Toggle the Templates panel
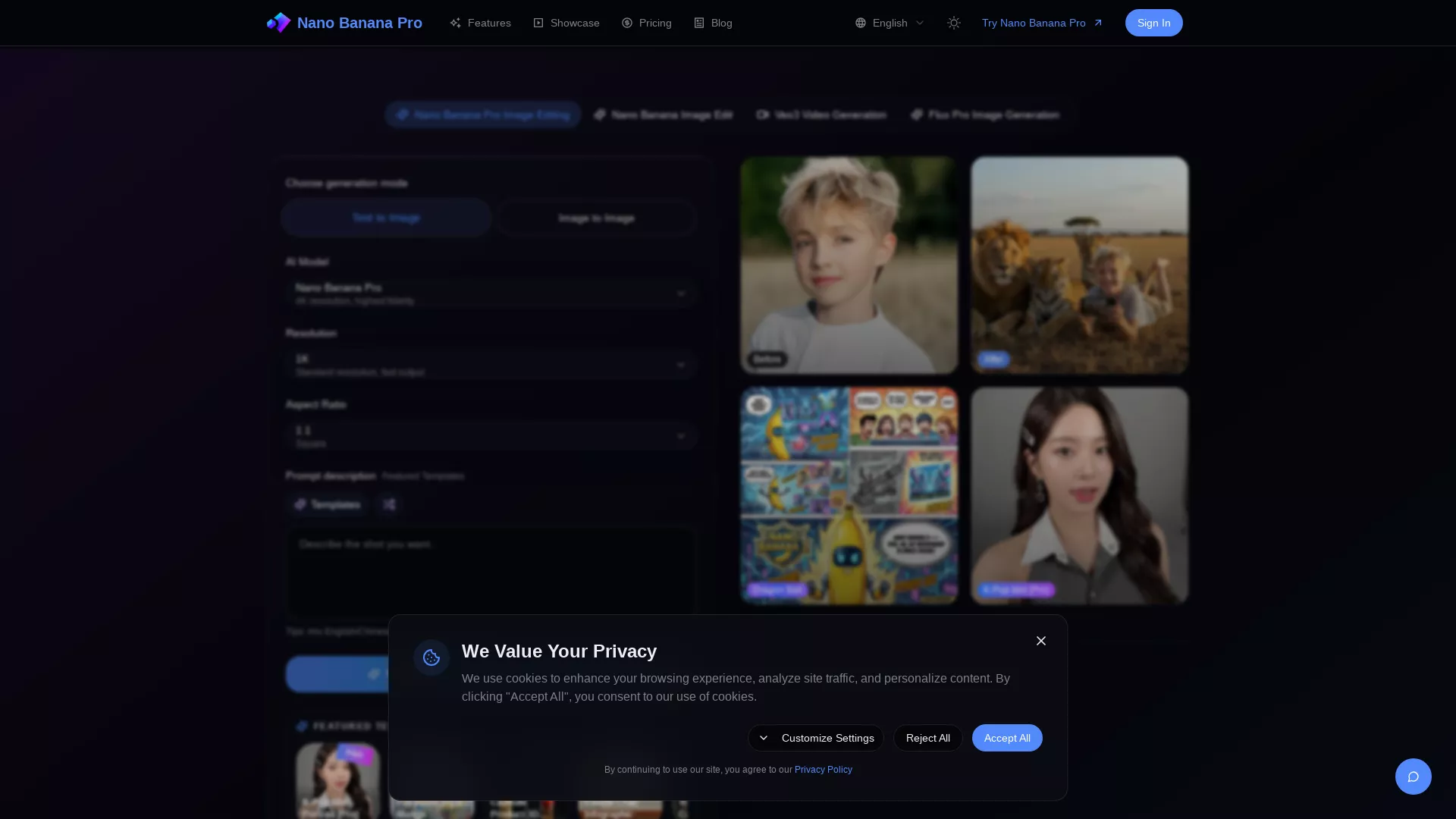 [x=328, y=504]
